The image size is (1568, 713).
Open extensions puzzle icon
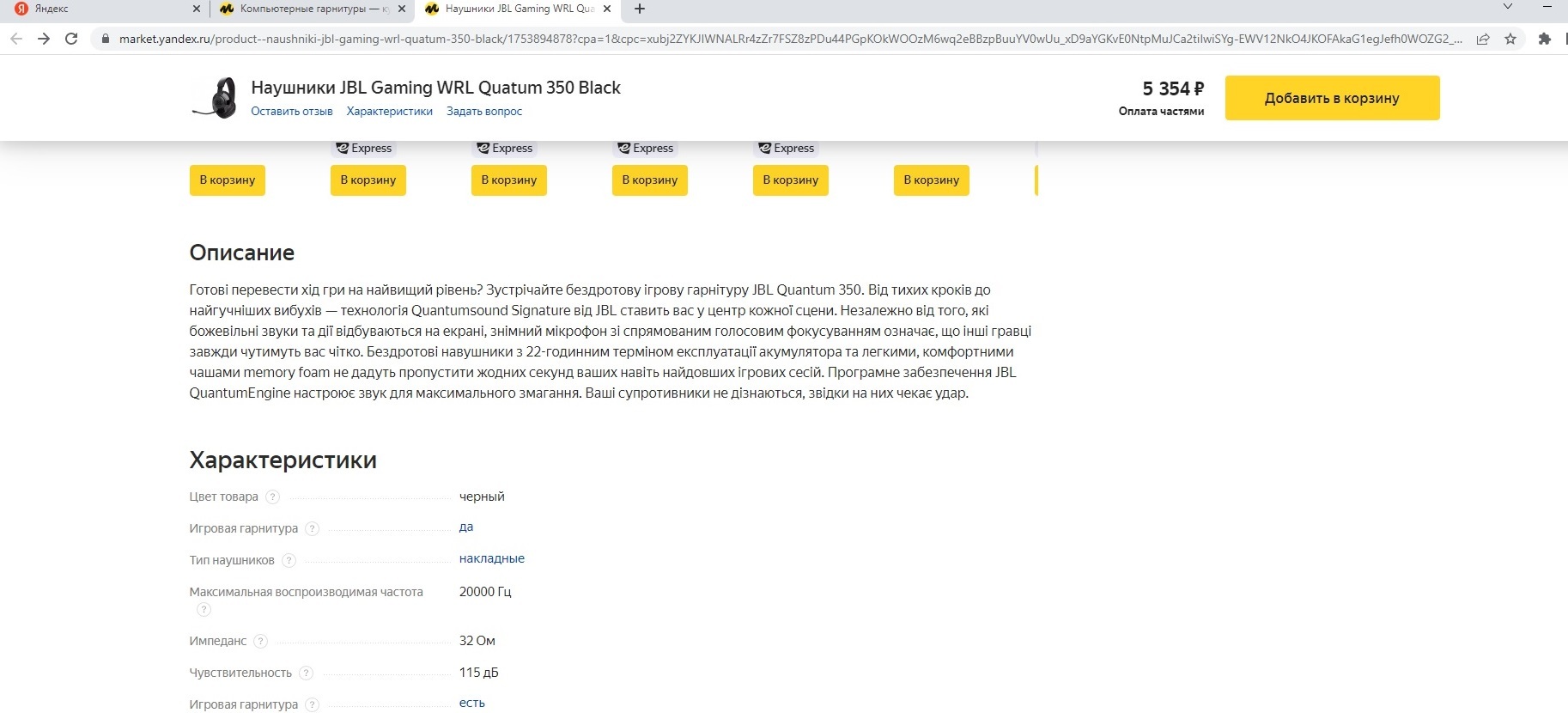pyautogui.click(x=1545, y=39)
